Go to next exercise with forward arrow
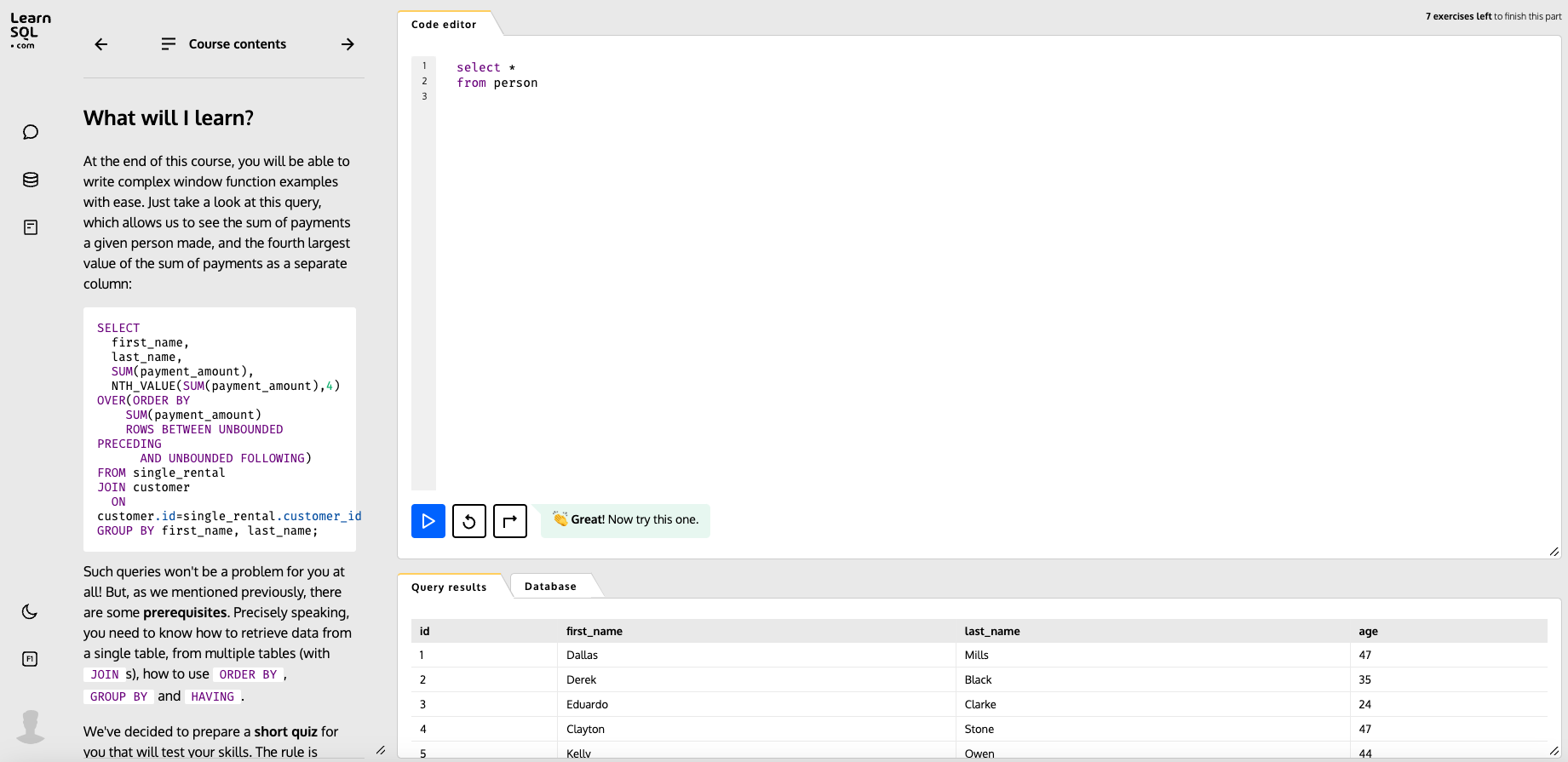The height and width of the screenshot is (762, 1568). click(x=347, y=44)
